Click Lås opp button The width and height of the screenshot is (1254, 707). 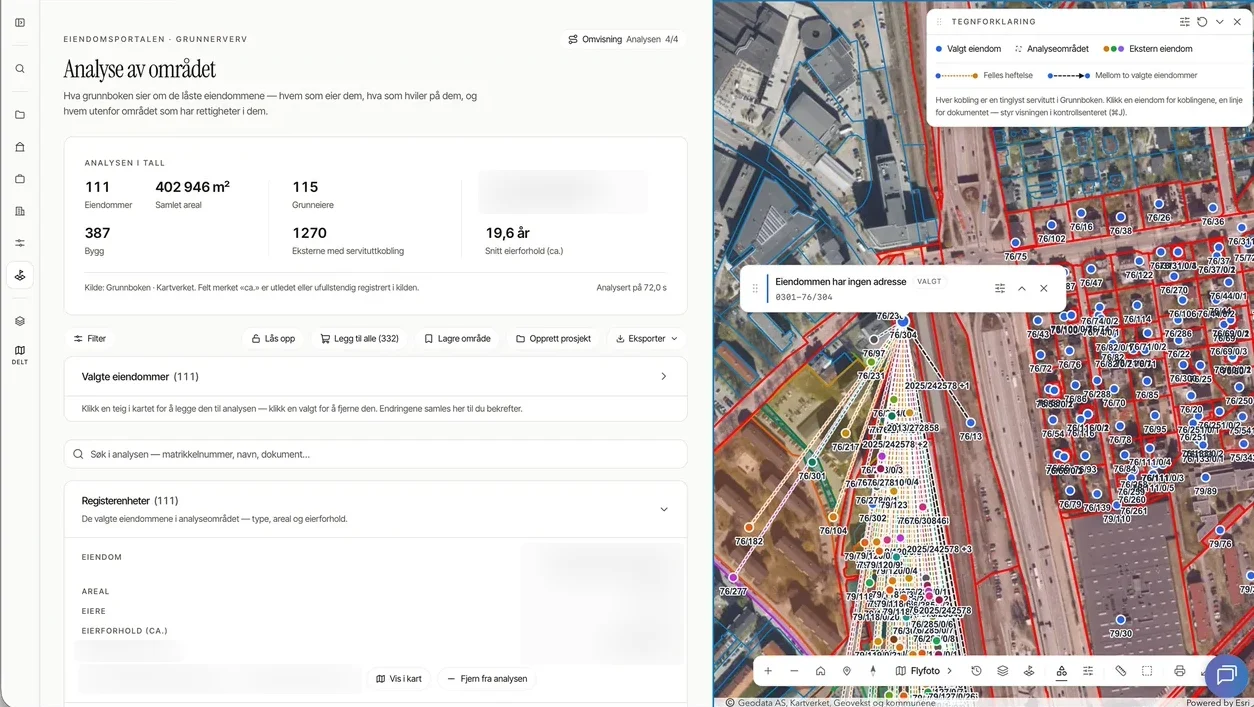pos(272,338)
